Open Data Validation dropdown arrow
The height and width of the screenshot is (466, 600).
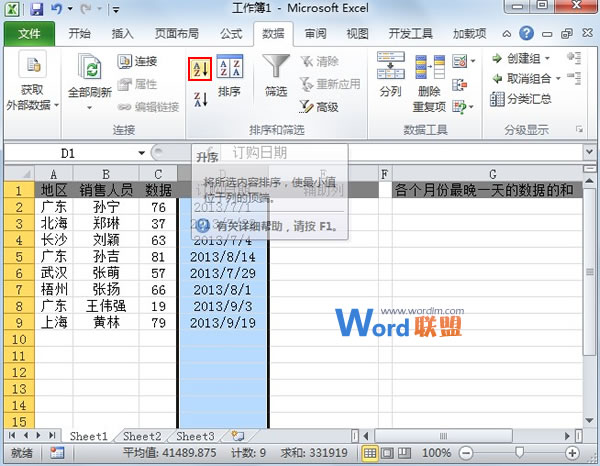tap(473, 61)
